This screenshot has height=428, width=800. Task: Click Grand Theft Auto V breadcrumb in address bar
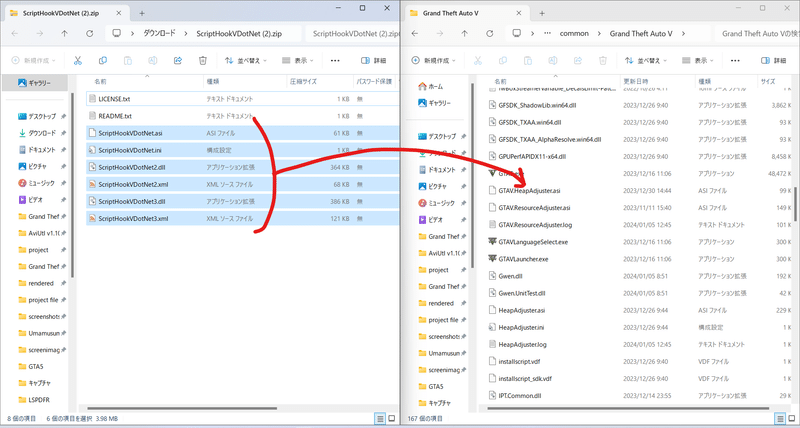641,34
